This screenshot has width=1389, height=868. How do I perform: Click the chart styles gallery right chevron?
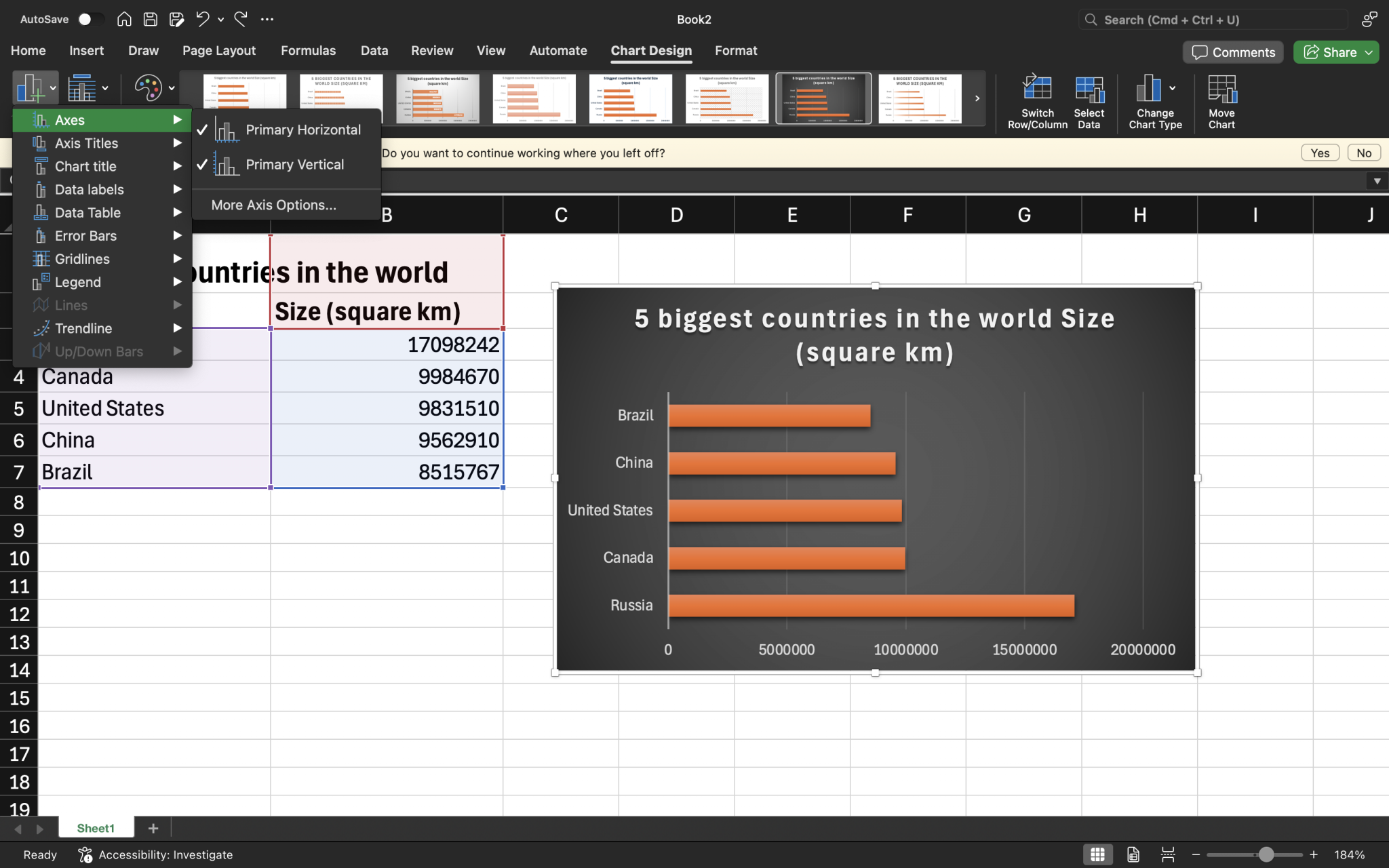pos(977,98)
